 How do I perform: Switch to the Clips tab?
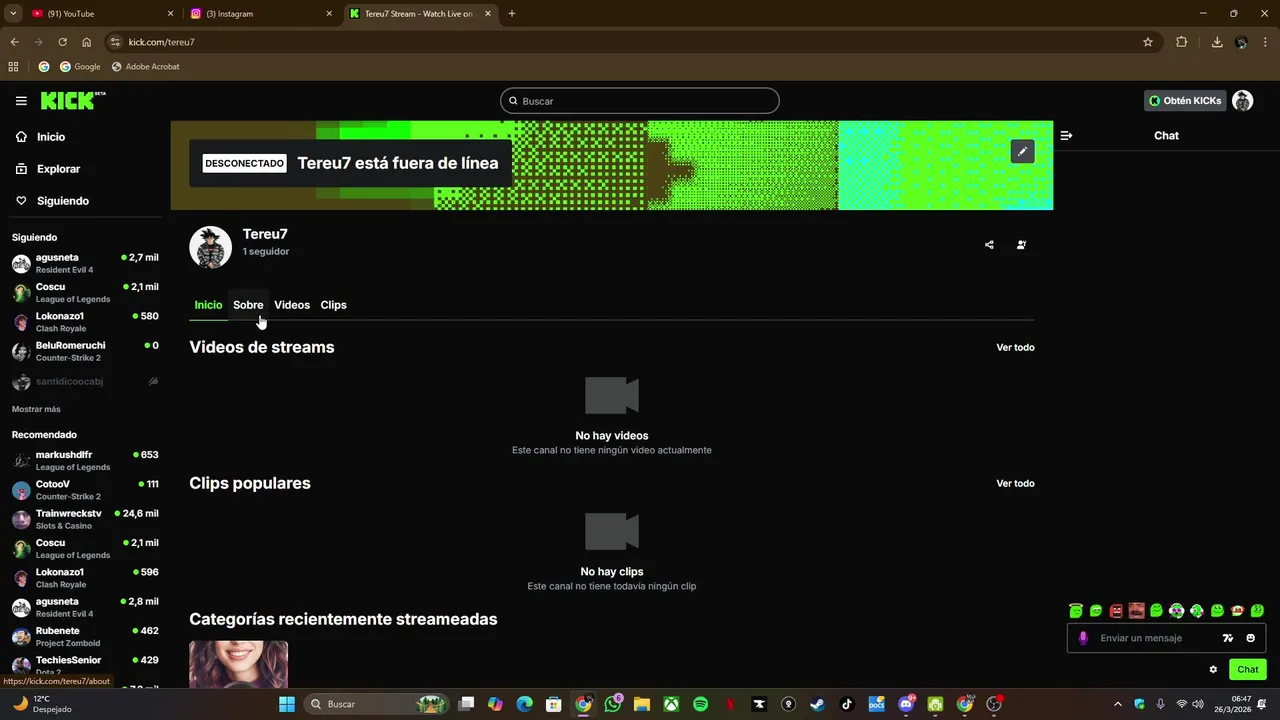(x=333, y=305)
